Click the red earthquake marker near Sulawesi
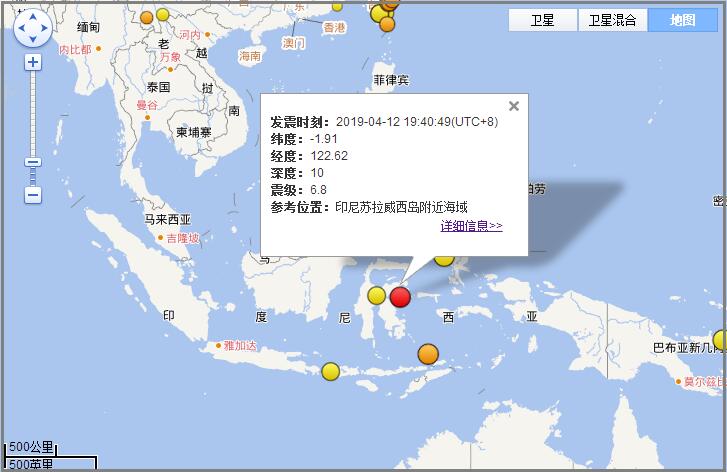 [400, 297]
